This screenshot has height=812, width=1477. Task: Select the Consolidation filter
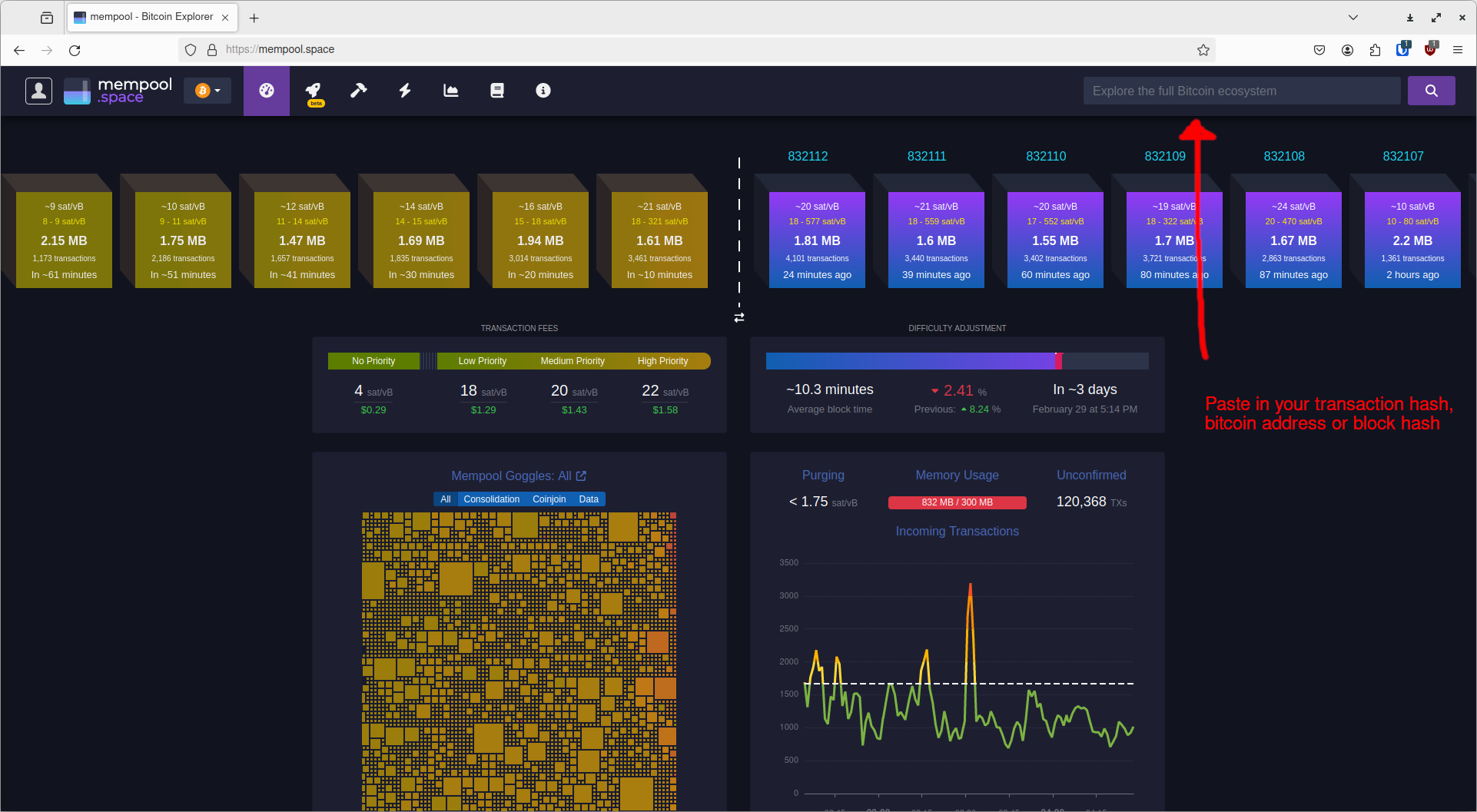point(492,499)
